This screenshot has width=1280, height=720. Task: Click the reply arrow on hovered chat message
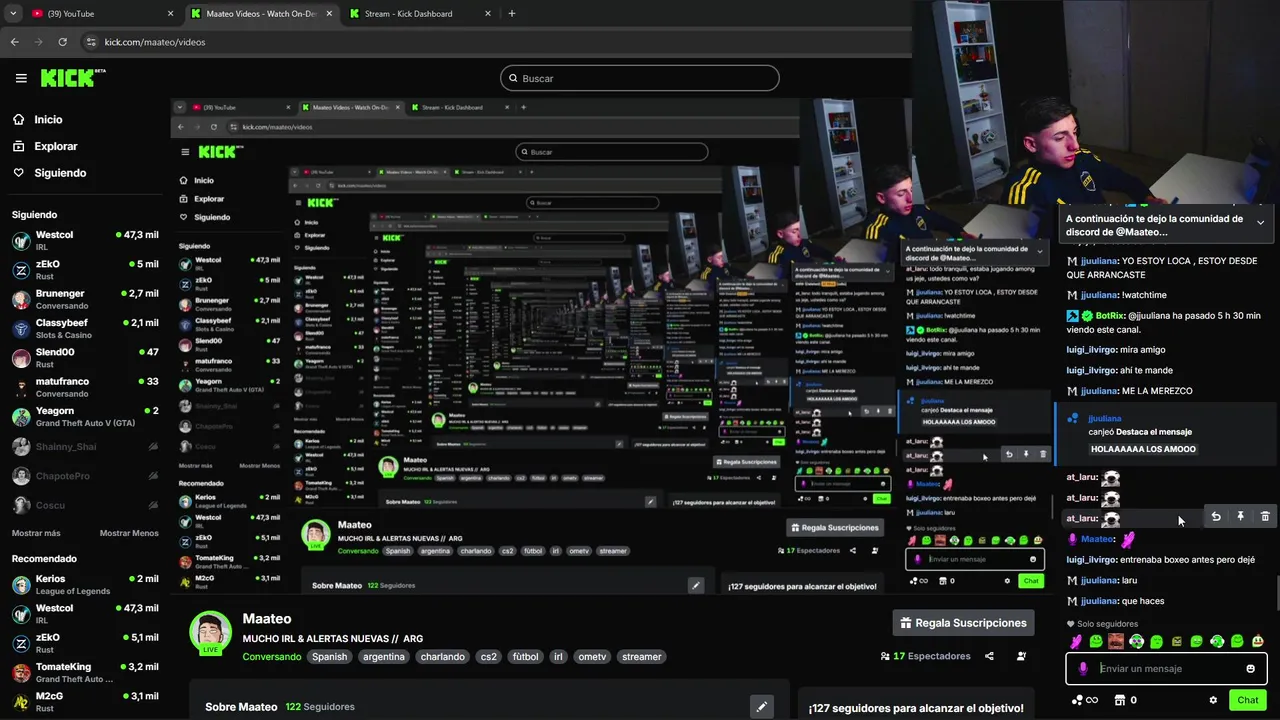pyautogui.click(x=1216, y=517)
